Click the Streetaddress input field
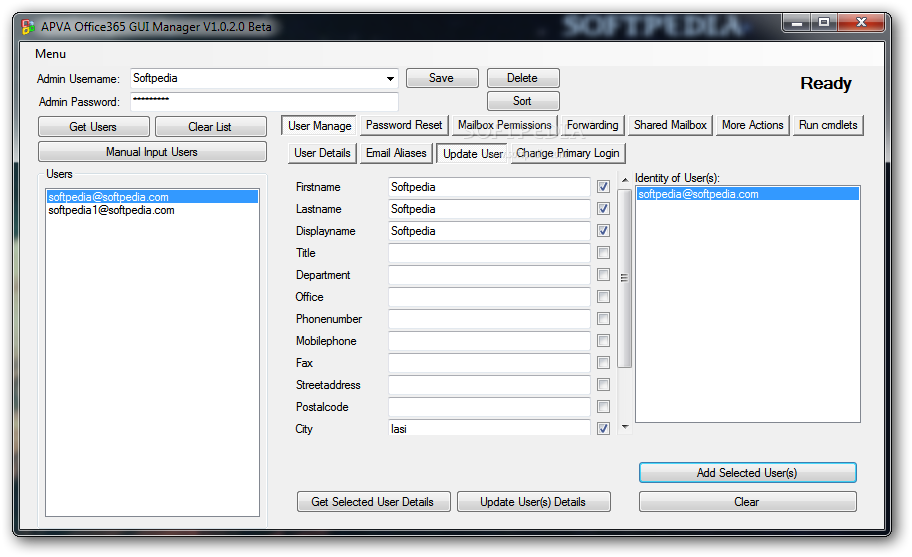The width and height of the screenshot is (912, 557). pos(489,385)
